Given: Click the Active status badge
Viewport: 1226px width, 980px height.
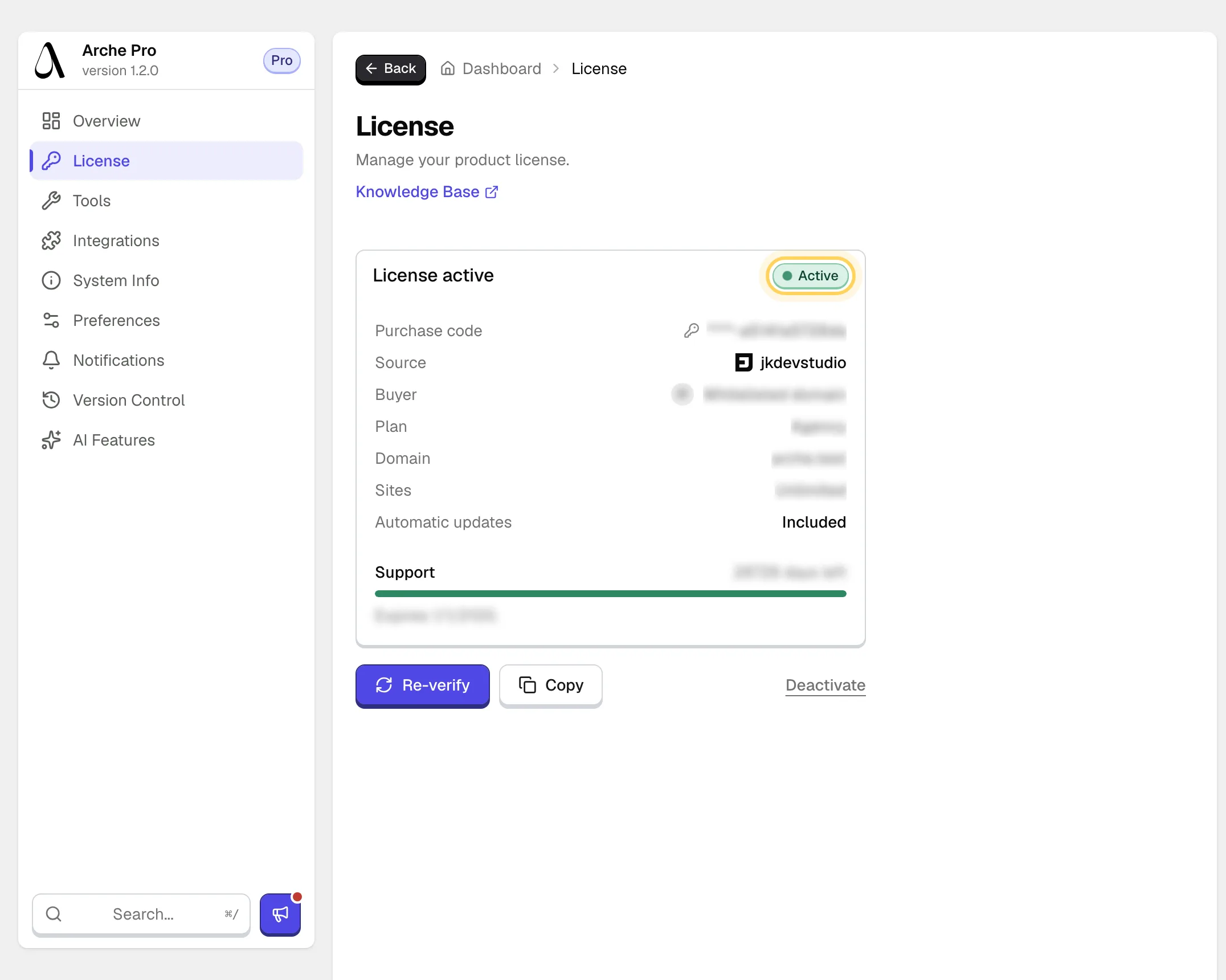Looking at the screenshot, I should [810, 276].
